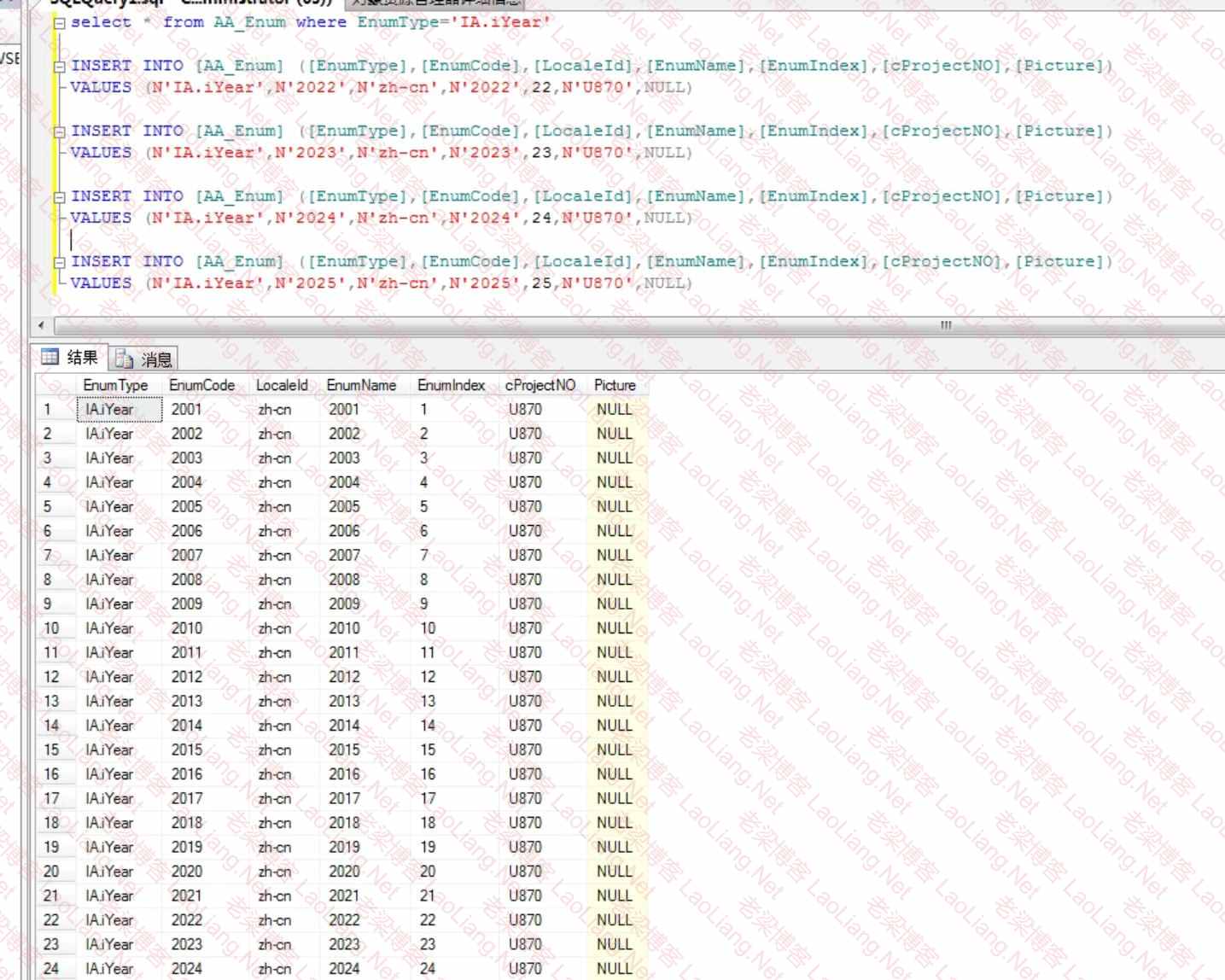The height and width of the screenshot is (980, 1225).
Task: Click the editor scrollbar left arrow
Action: coord(41,325)
